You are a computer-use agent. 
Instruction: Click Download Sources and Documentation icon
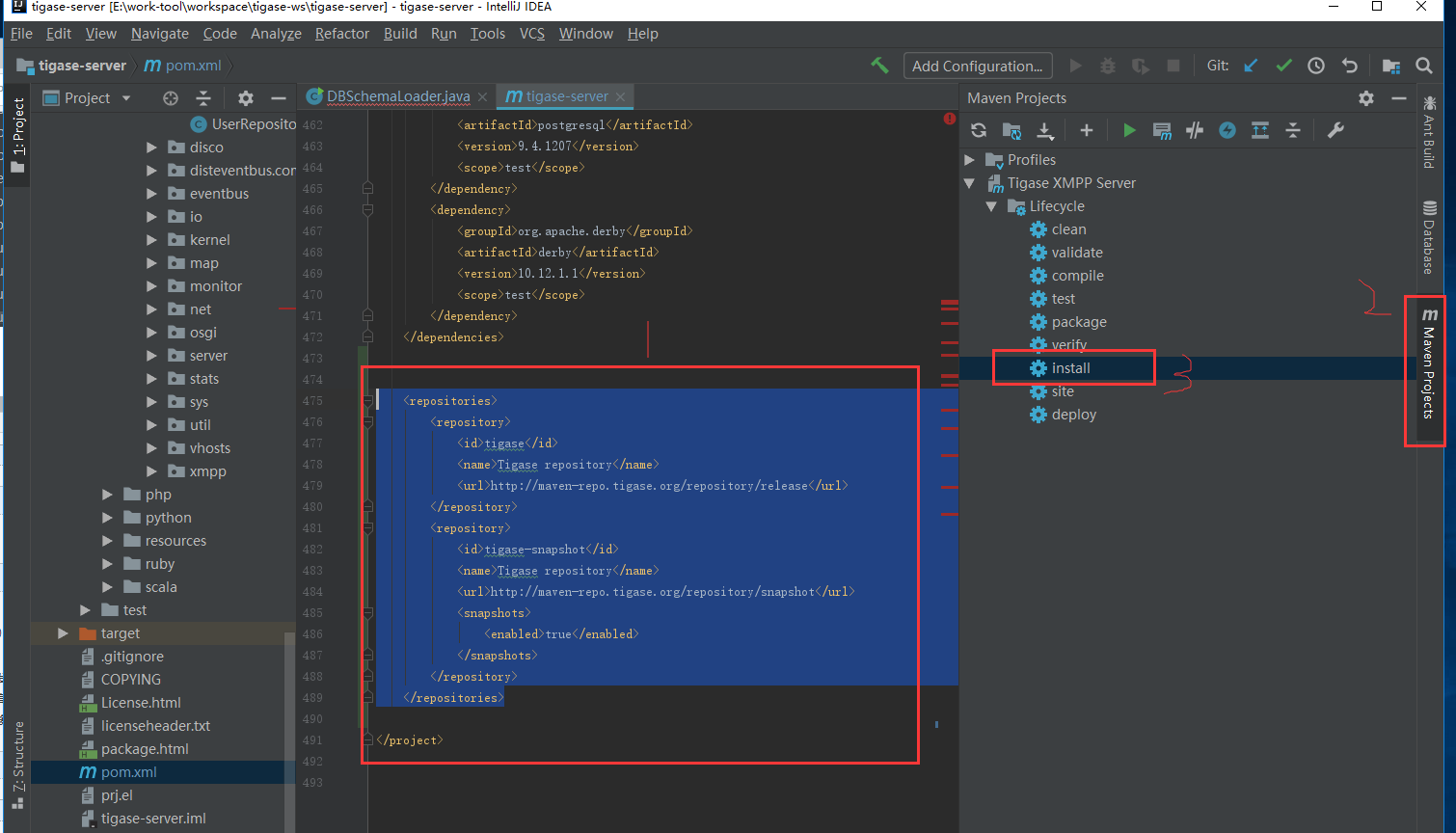click(x=1044, y=130)
